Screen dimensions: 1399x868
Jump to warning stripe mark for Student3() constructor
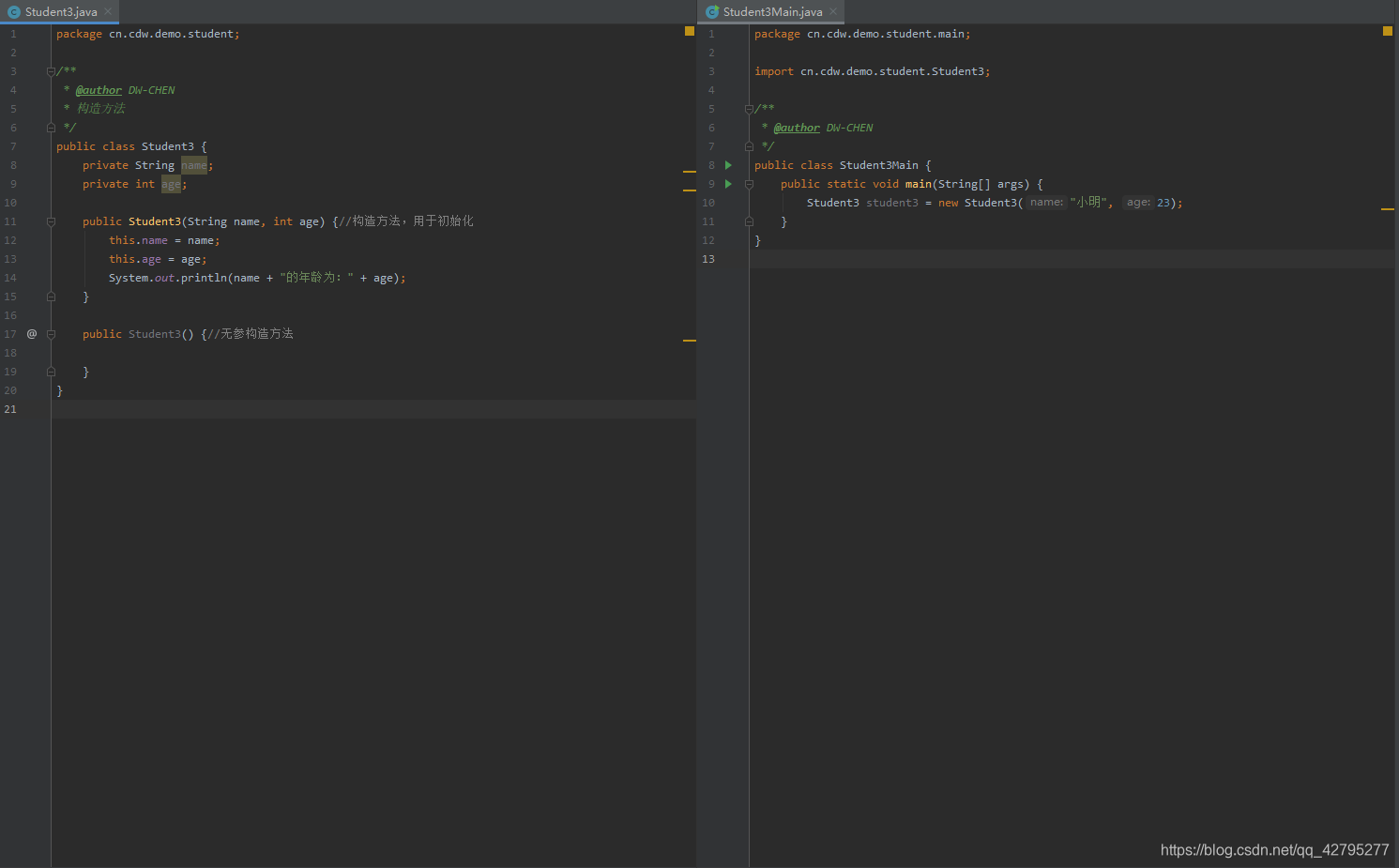coord(690,341)
